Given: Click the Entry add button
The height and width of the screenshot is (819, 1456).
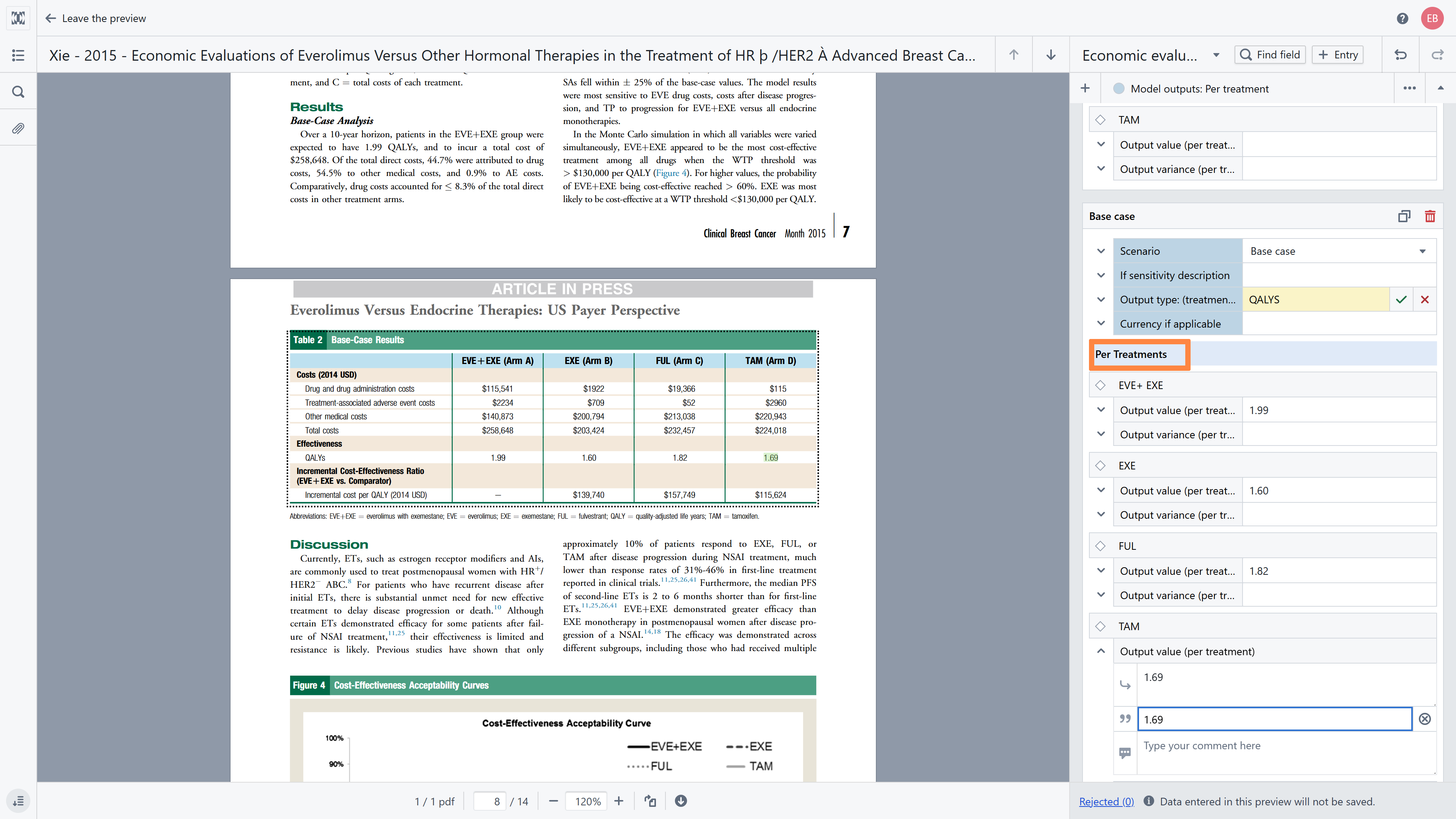Looking at the screenshot, I should click(1337, 55).
